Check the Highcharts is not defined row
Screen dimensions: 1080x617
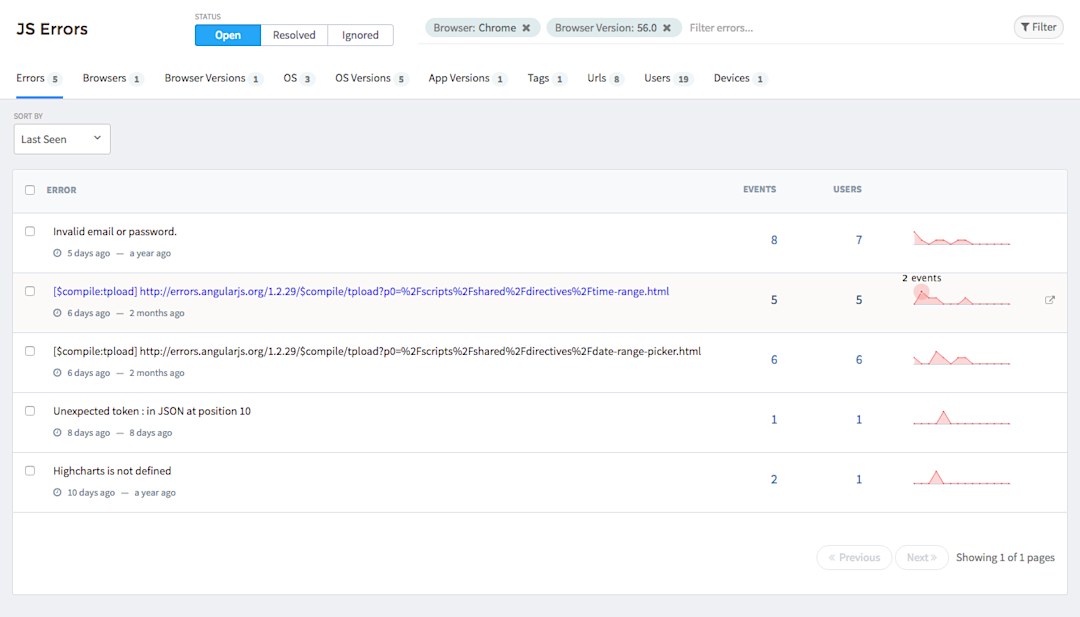(x=30, y=471)
